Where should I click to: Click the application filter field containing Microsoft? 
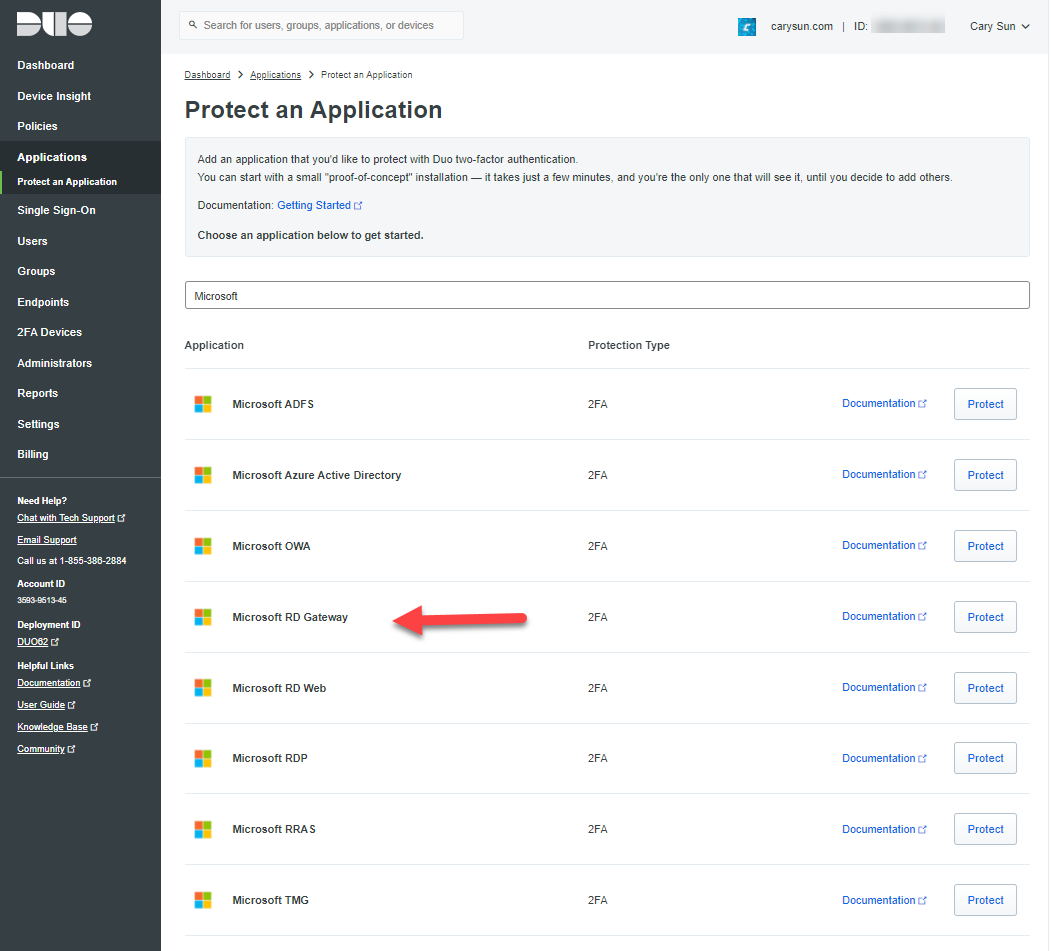pos(607,296)
